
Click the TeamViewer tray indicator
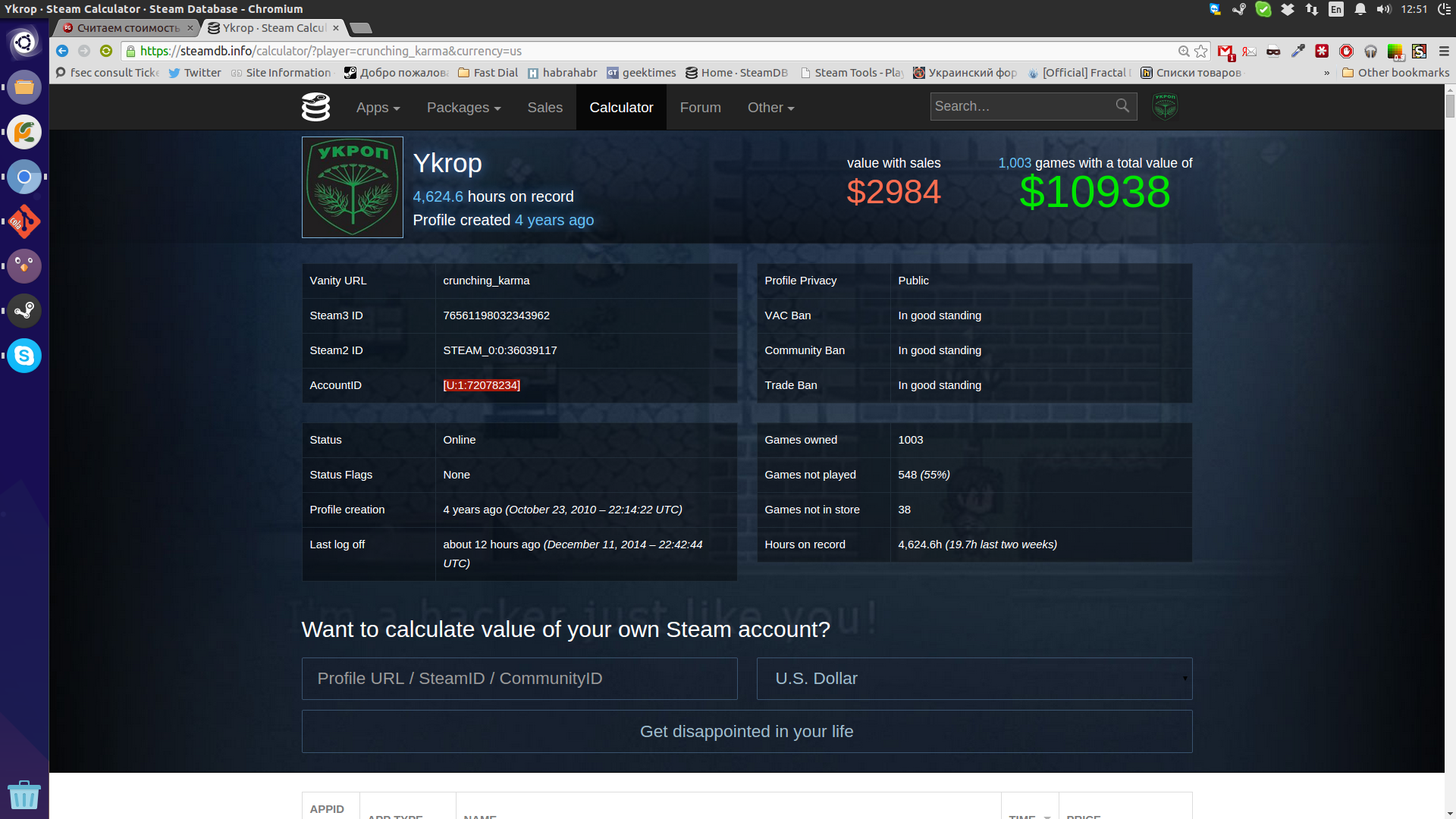[1216, 9]
